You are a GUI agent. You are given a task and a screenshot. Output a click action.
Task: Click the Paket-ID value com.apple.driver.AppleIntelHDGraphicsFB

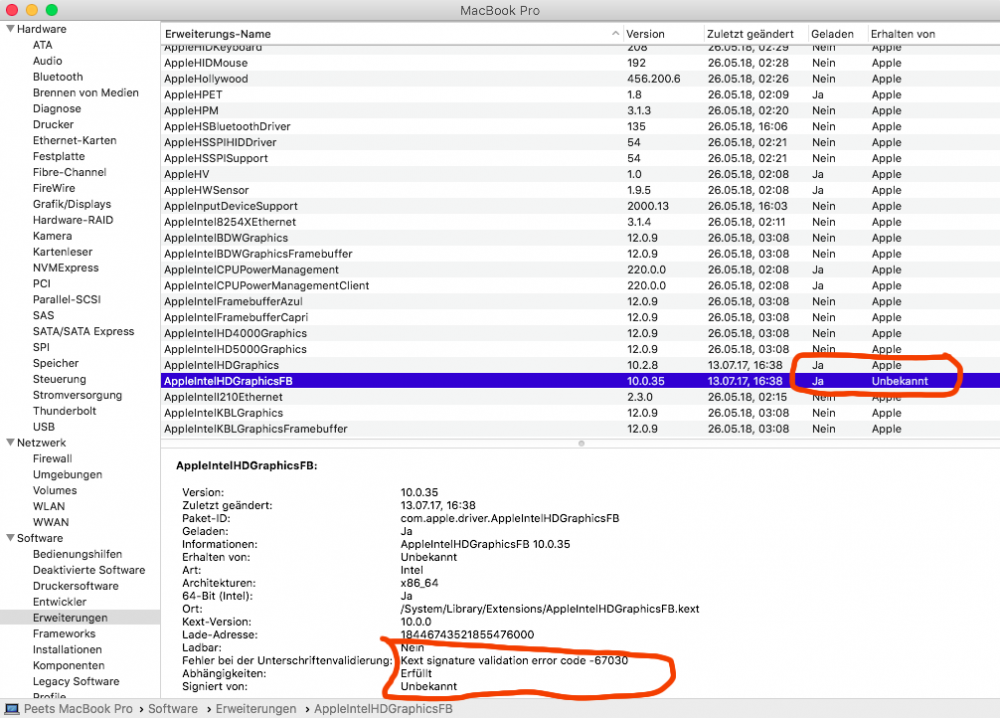(510, 518)
